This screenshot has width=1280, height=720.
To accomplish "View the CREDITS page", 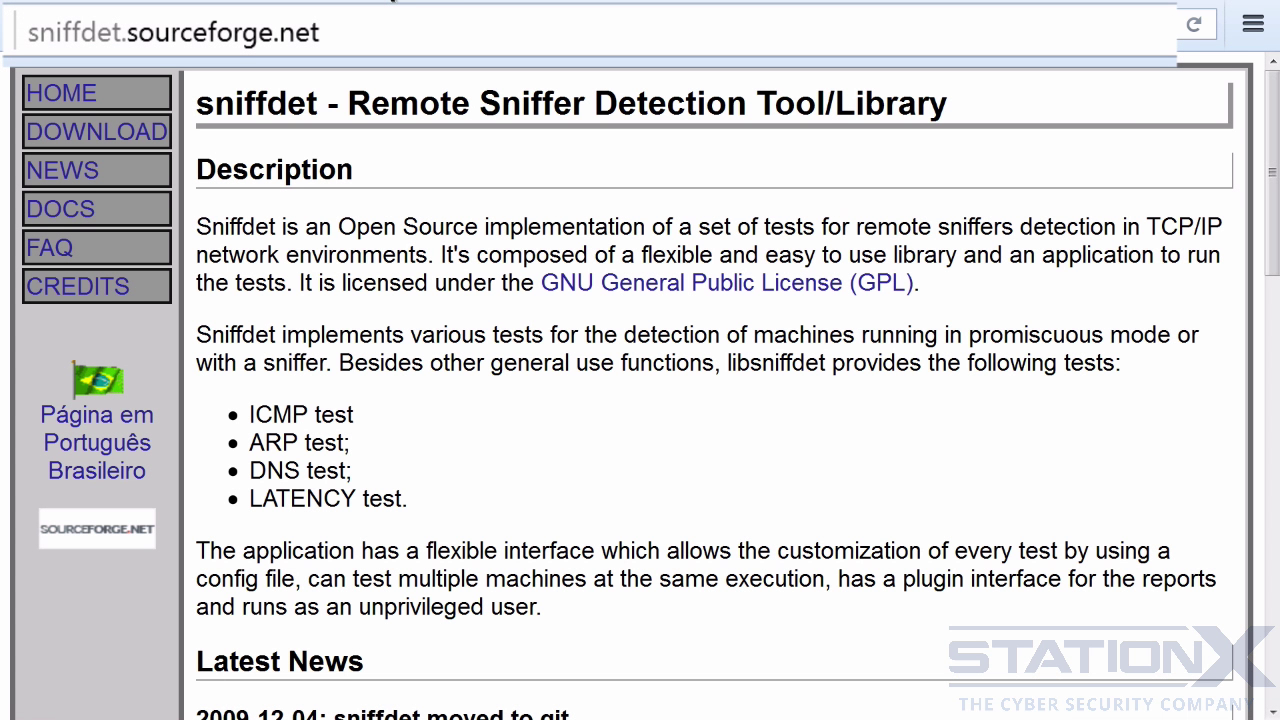I will [97, 286].
